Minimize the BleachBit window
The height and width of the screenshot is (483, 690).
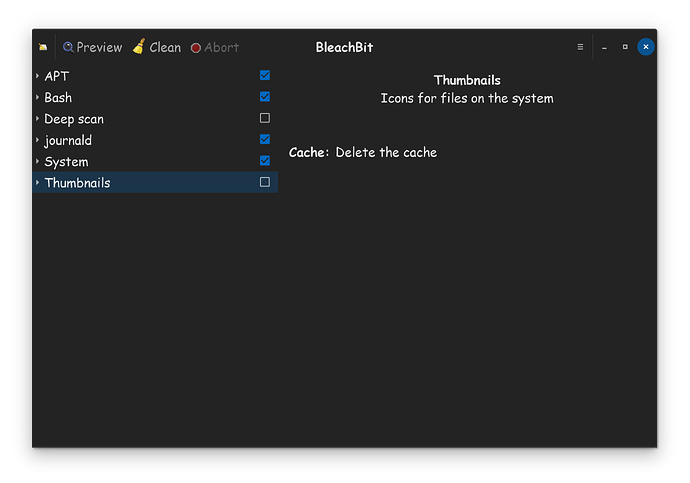coord(604,48)
